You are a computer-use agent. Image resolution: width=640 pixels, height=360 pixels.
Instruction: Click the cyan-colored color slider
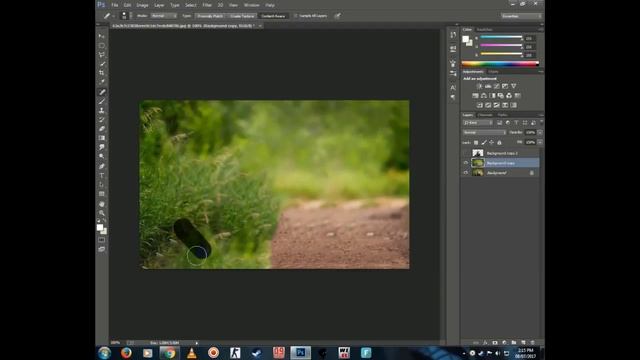click(501, 37)
